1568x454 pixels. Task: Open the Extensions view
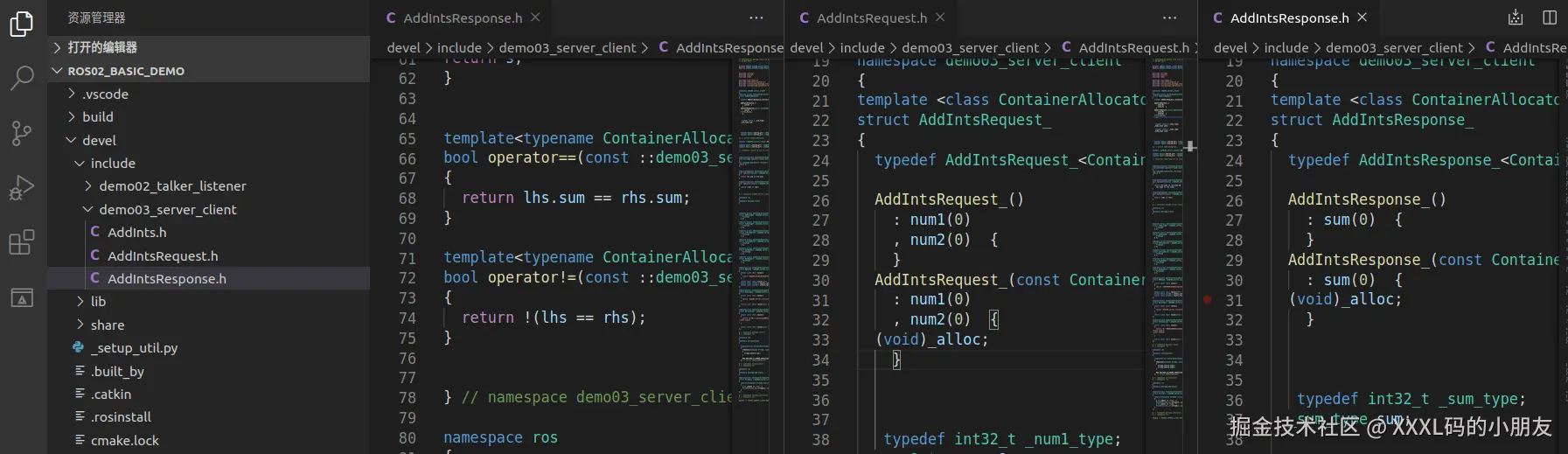click(x=22, y=241)
